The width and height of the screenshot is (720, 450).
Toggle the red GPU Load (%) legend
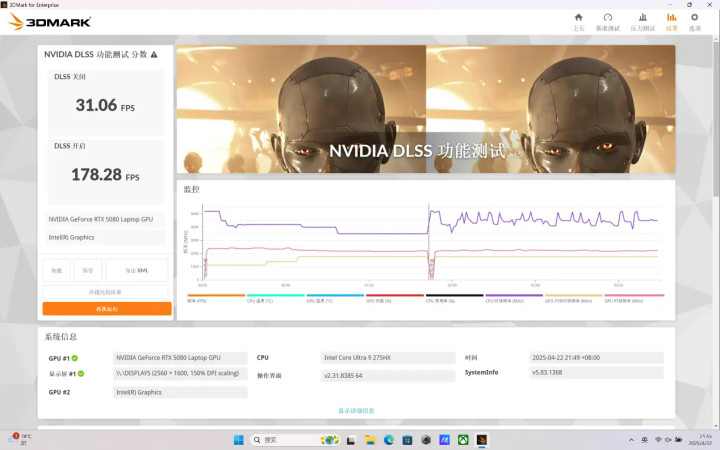click(x=394, y=298)
